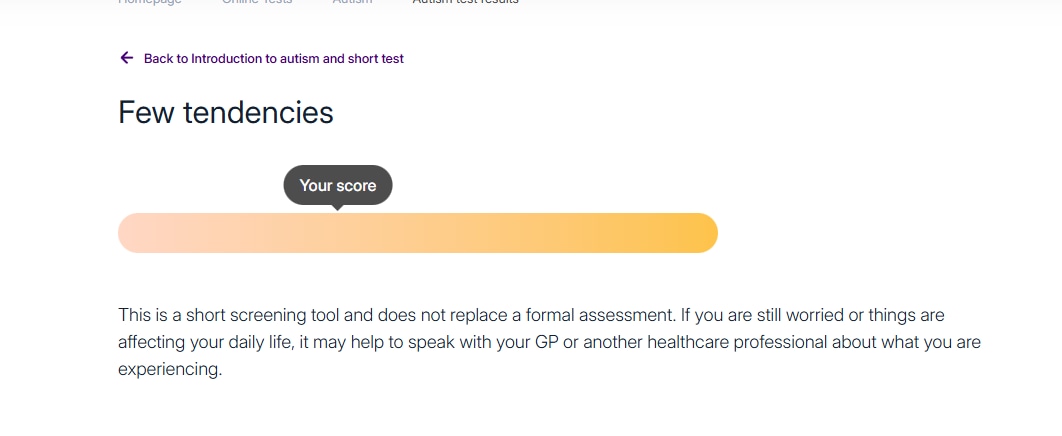1062x436 pixels.
Task: Click the tooltip pointer below 'Your score'
Action: 338,207
